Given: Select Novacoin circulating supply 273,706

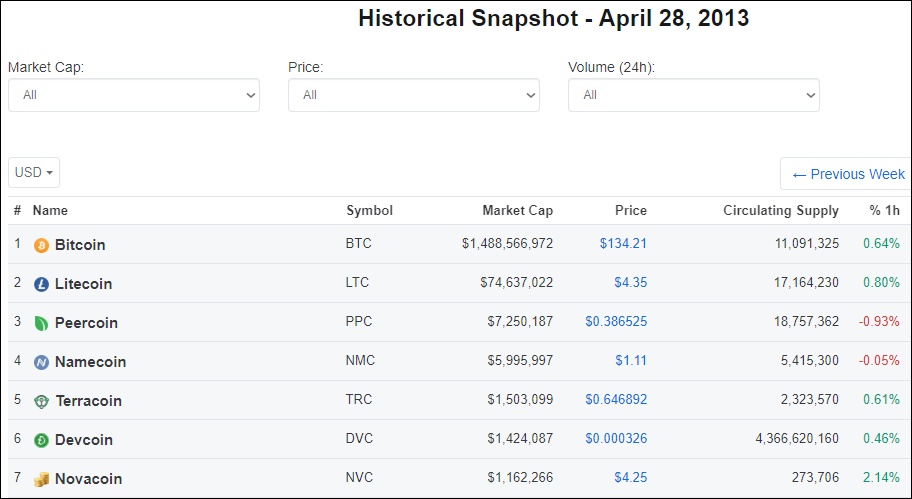Looking at the screenshot, I should (815, 477).
